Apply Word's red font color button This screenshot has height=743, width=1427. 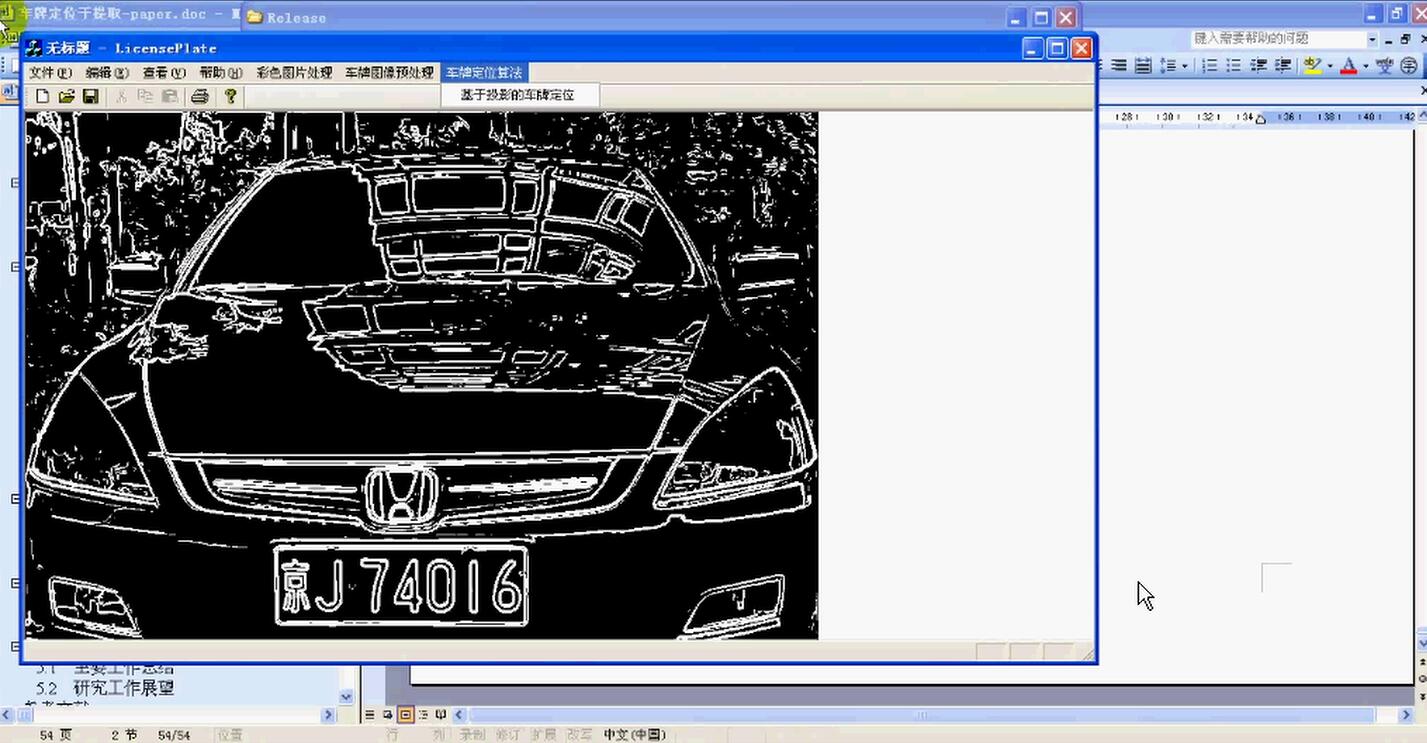click(x=1348, y=66)
